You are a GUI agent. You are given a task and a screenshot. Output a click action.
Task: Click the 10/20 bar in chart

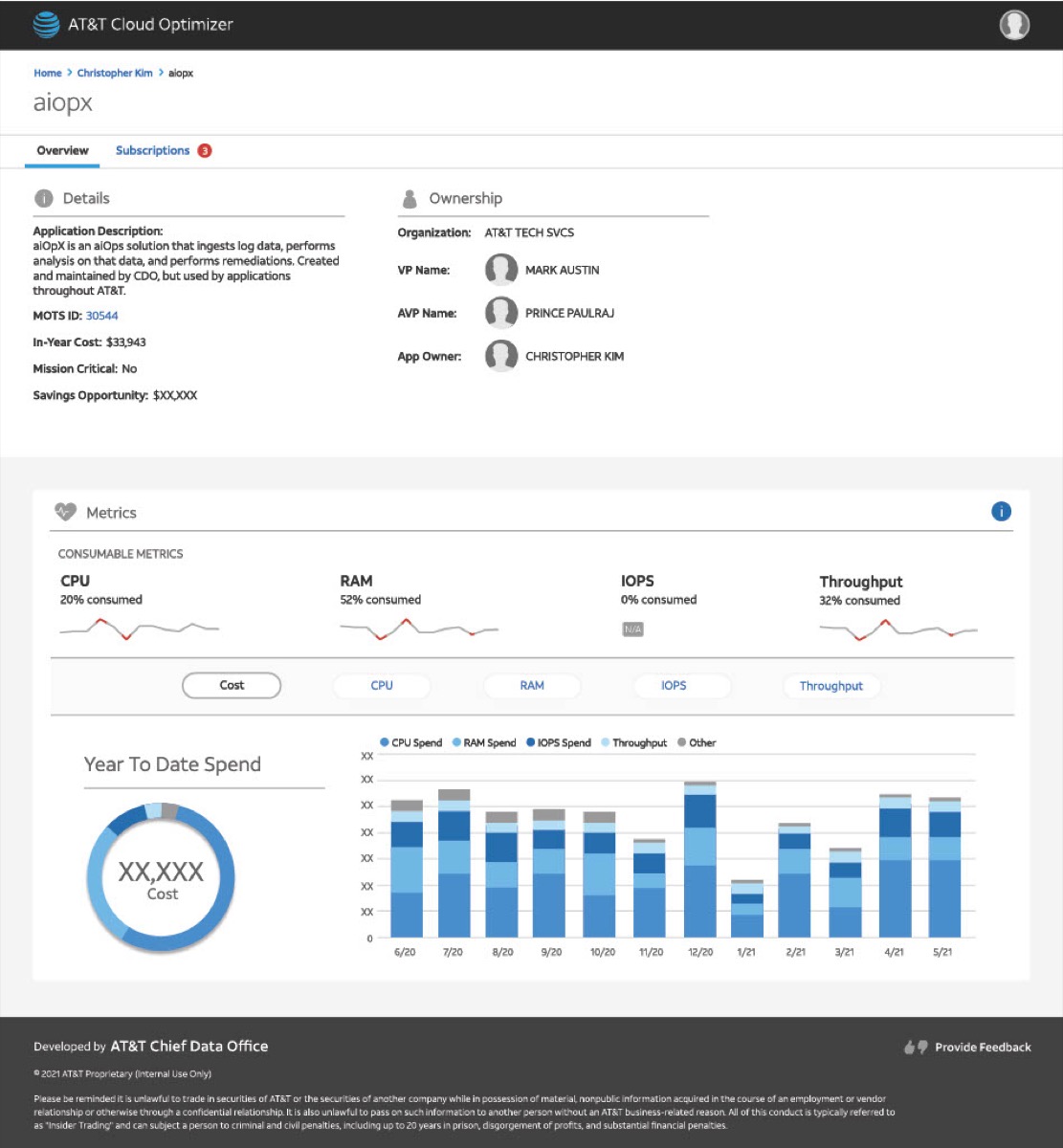pos(599,874)
